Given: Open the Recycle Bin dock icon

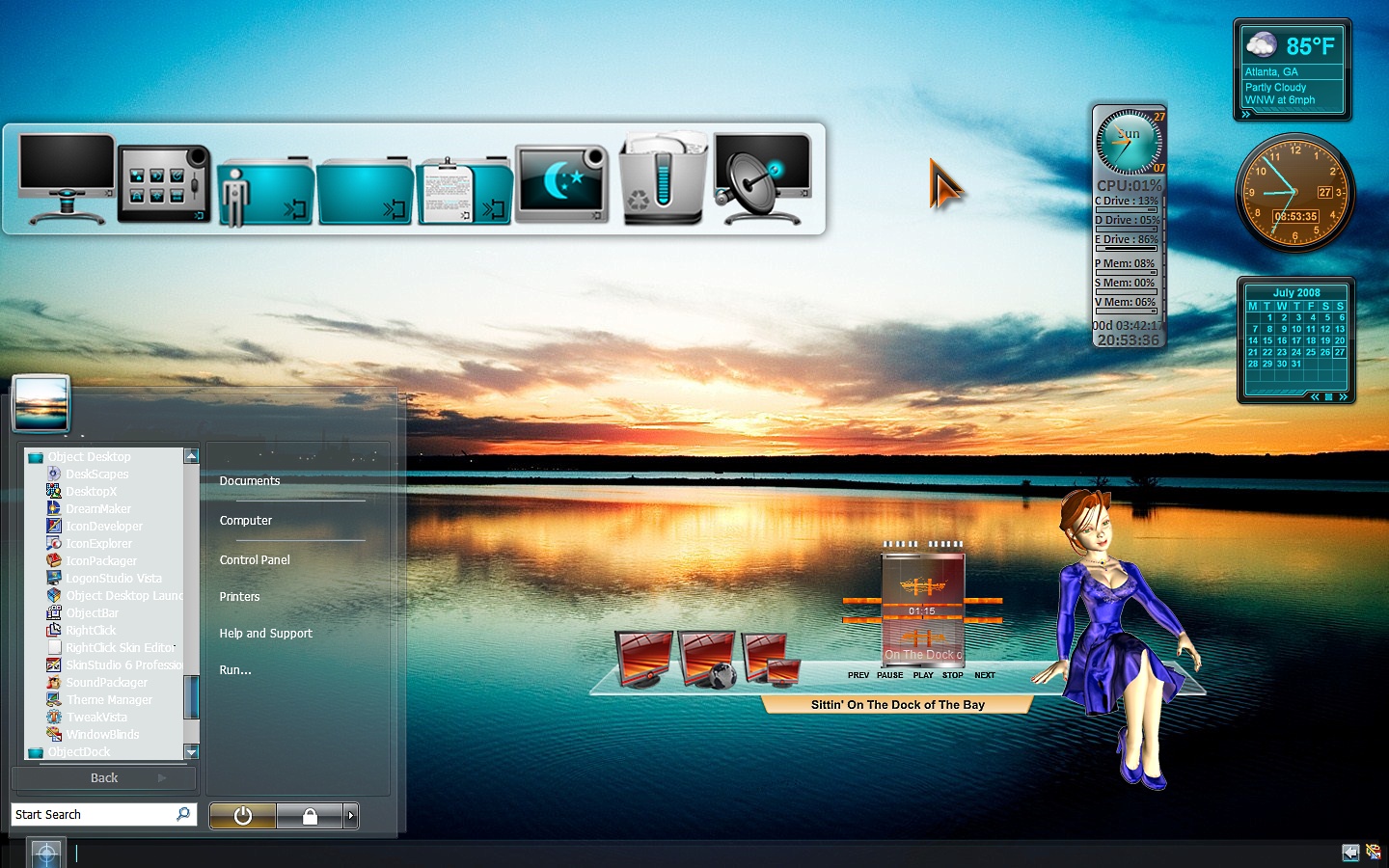Looking at the screenshot, I should [x=662, y=179].
